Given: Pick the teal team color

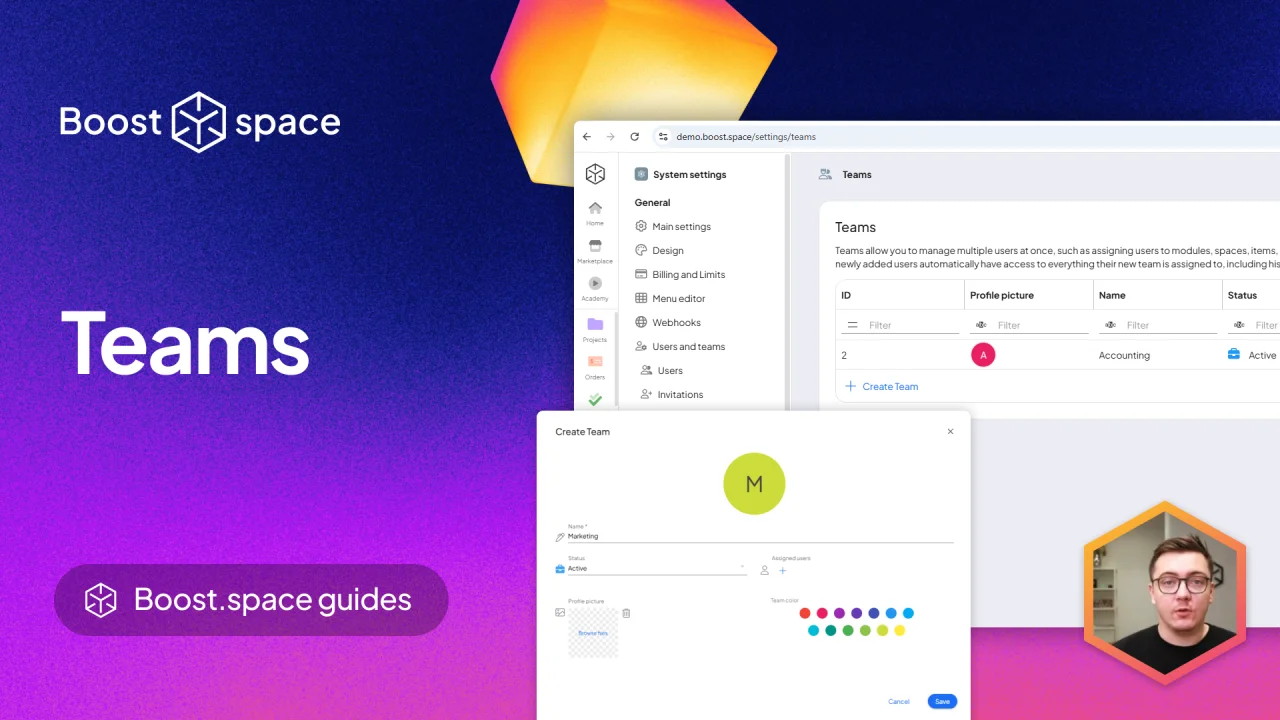Looking at the screenshot, I should tap(831, 630).
